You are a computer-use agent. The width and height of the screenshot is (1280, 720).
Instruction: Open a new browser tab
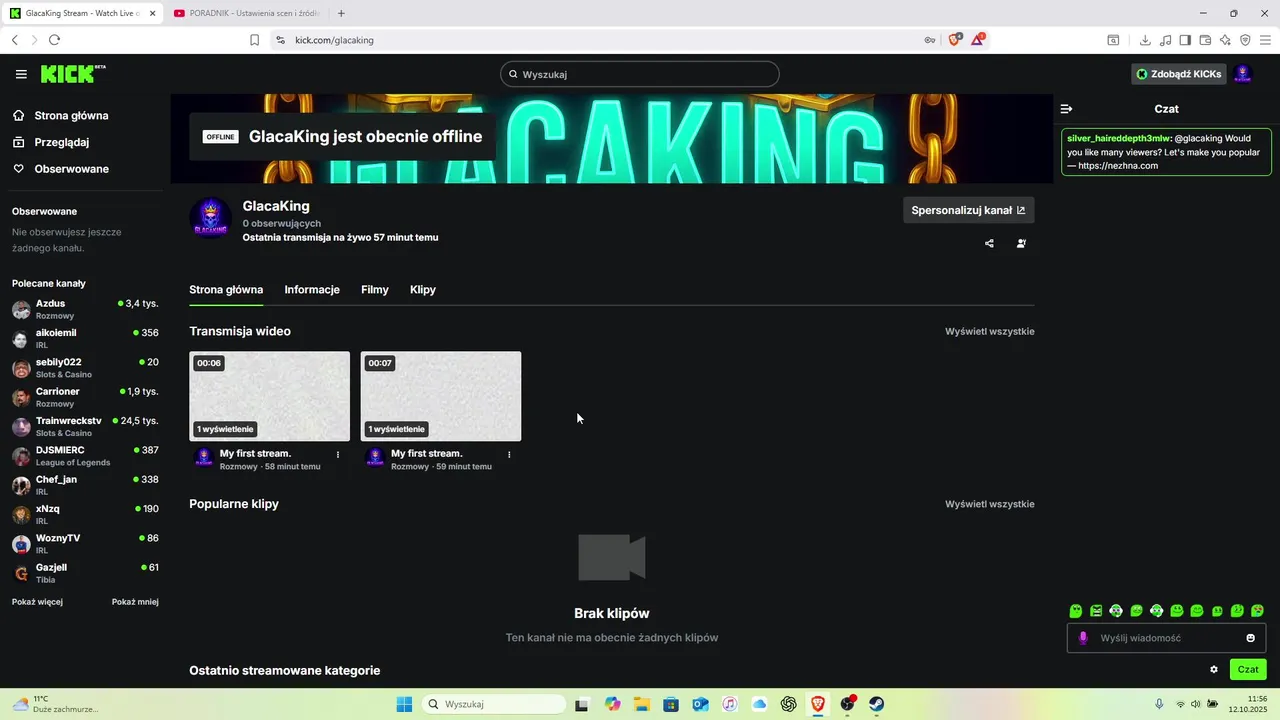(x=341, y=13)
